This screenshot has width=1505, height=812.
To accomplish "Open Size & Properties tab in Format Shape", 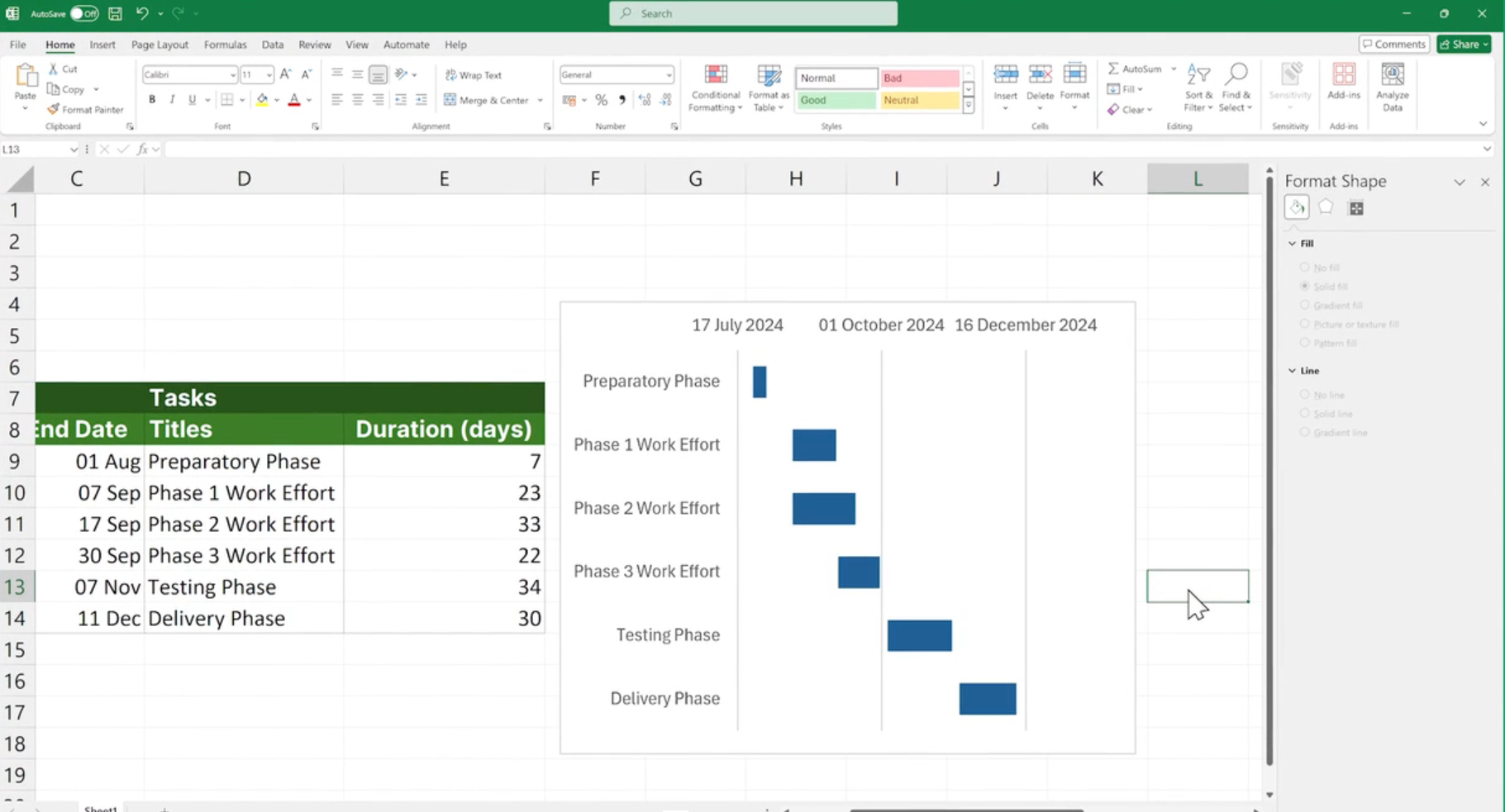I will pyautogui.click(x=1356, y=209).
